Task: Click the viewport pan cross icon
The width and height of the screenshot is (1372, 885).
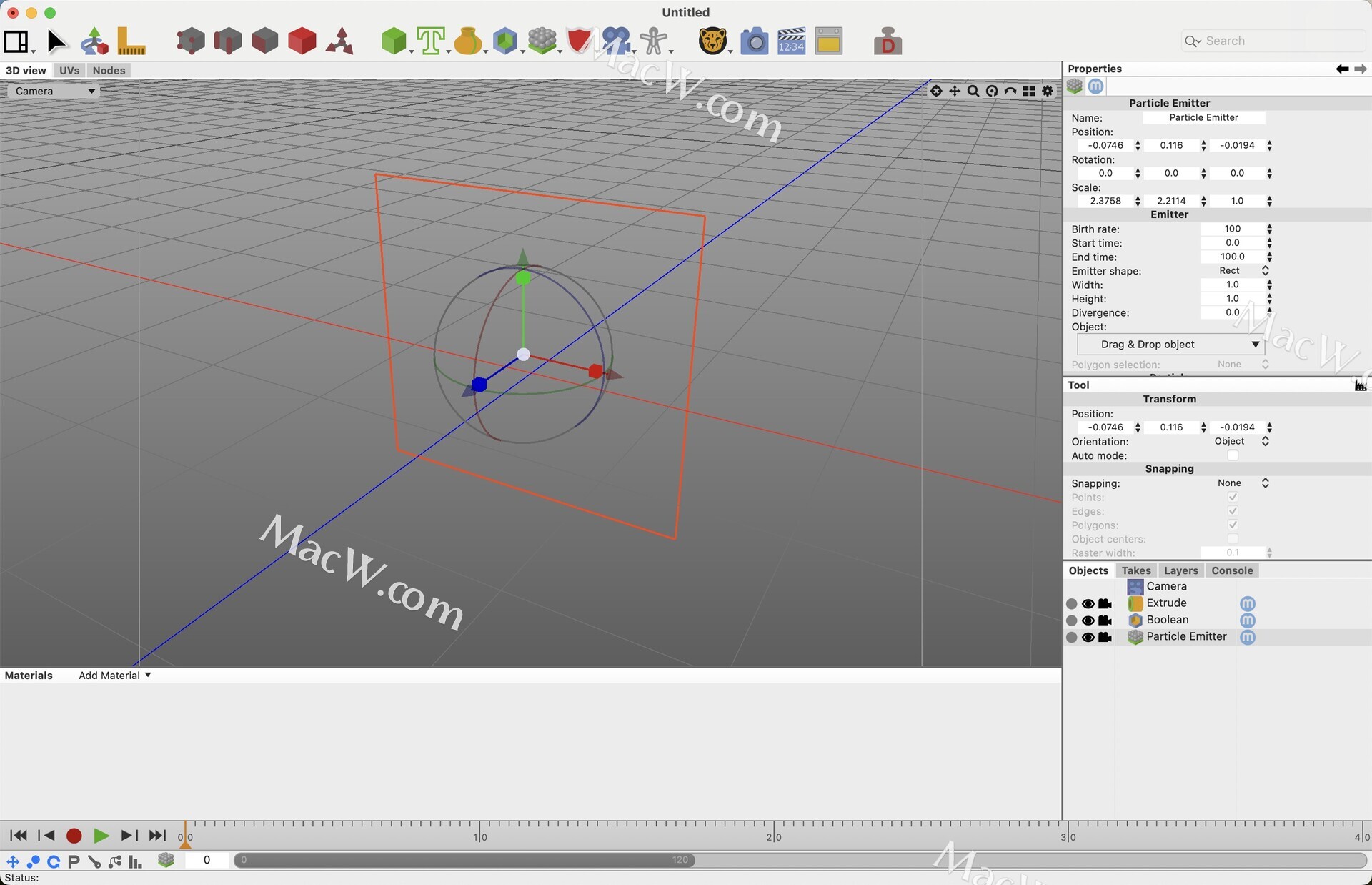Action: 955,91
